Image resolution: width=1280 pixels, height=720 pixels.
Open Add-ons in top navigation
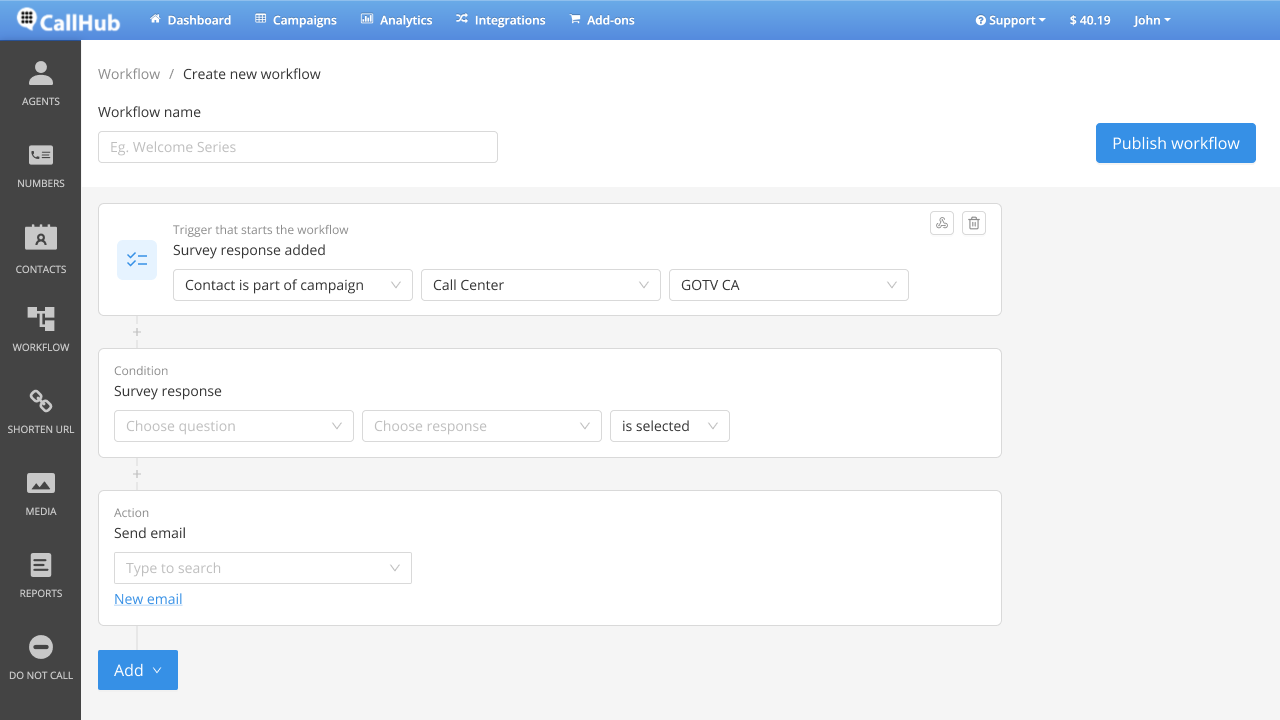[602, 20]
